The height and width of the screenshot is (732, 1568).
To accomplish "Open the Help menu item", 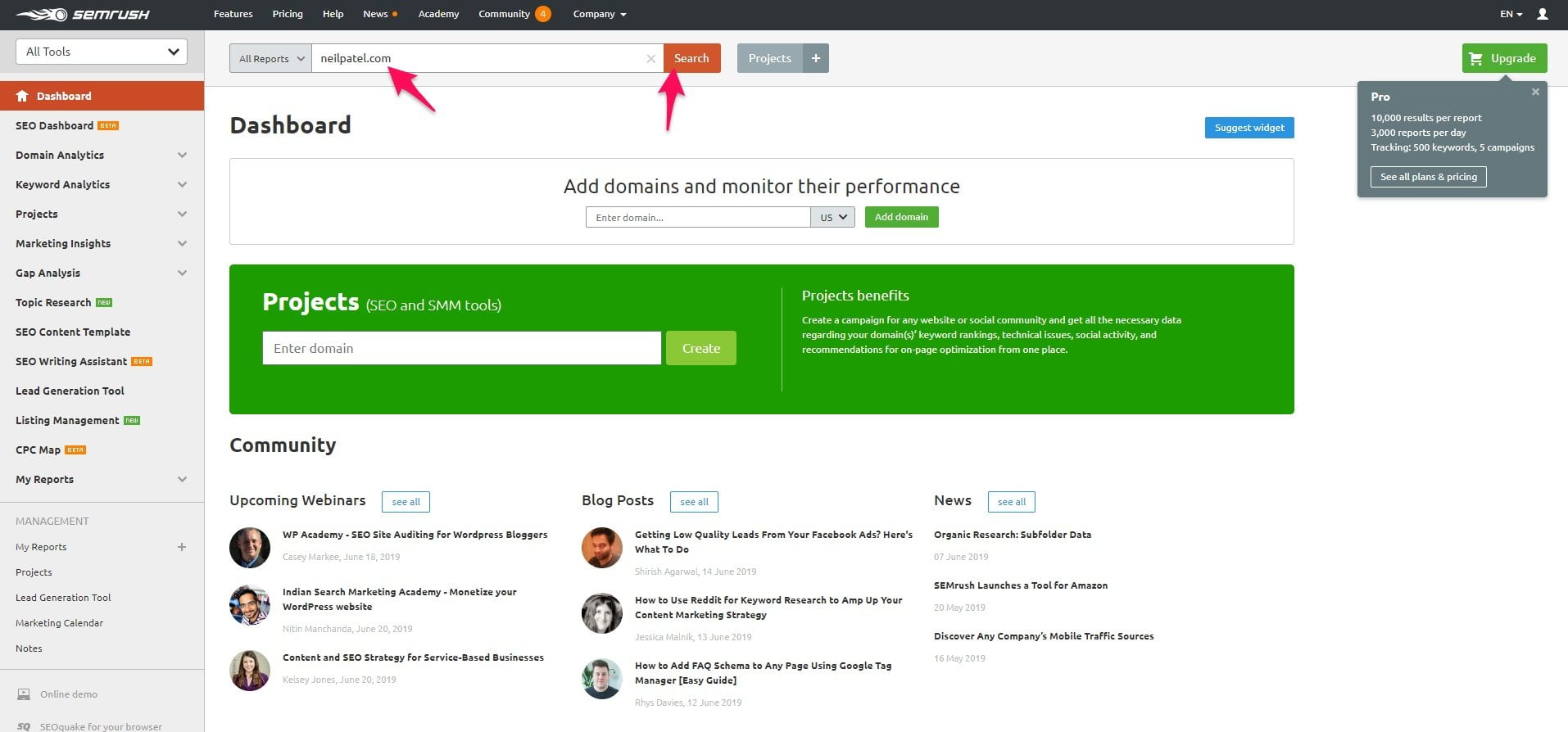I will tap(333, 14).
